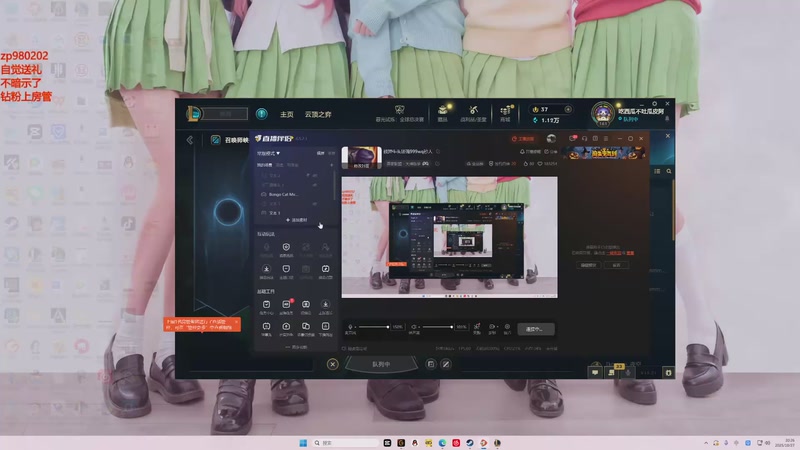Select the Bongo Cat Mv... source row
This screenshot has width=800, height=450.
point(284,194)
